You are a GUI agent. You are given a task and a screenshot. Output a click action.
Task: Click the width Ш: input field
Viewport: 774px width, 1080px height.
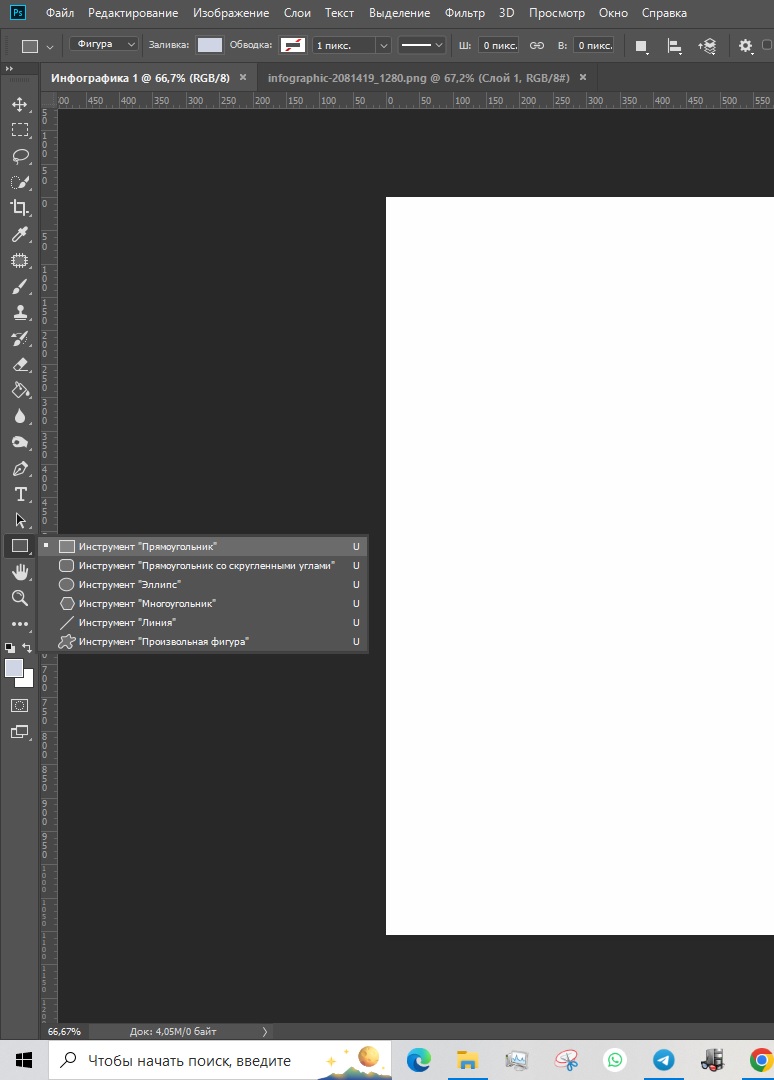pos(498,46)
